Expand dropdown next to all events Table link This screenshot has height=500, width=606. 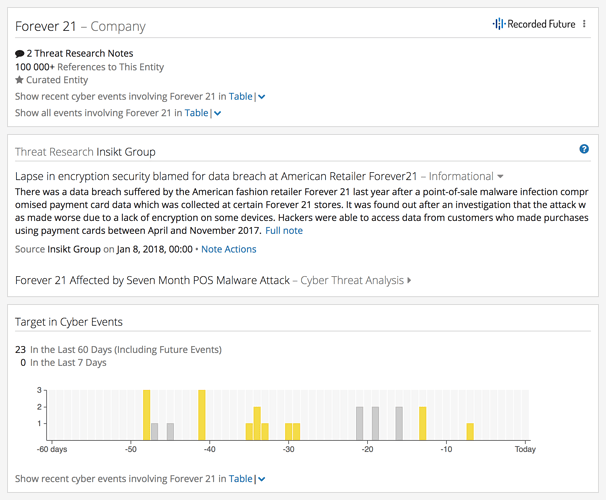(218, 113)
